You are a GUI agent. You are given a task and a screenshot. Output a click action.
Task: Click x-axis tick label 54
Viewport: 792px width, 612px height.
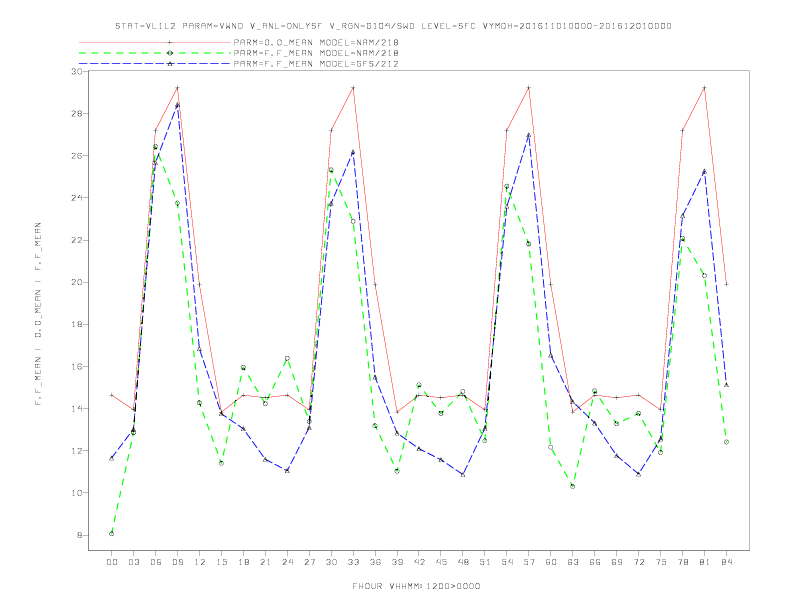(x=507, y=562)
